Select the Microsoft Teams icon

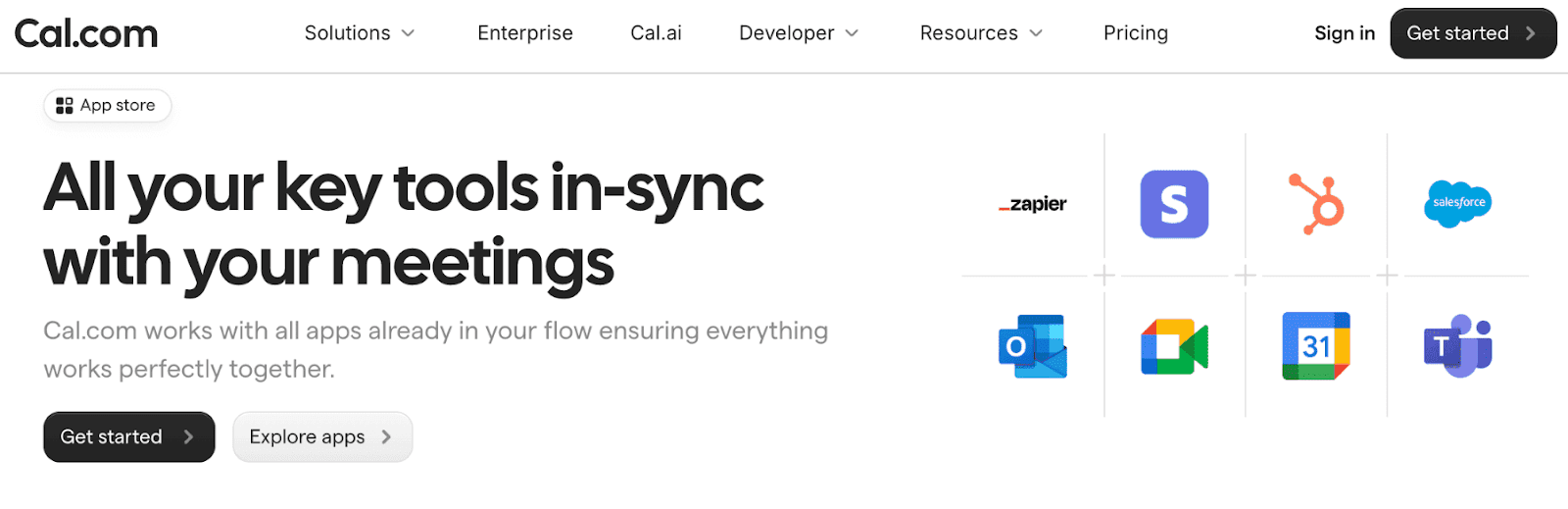pyautogui.click(x=1457, y=346)
